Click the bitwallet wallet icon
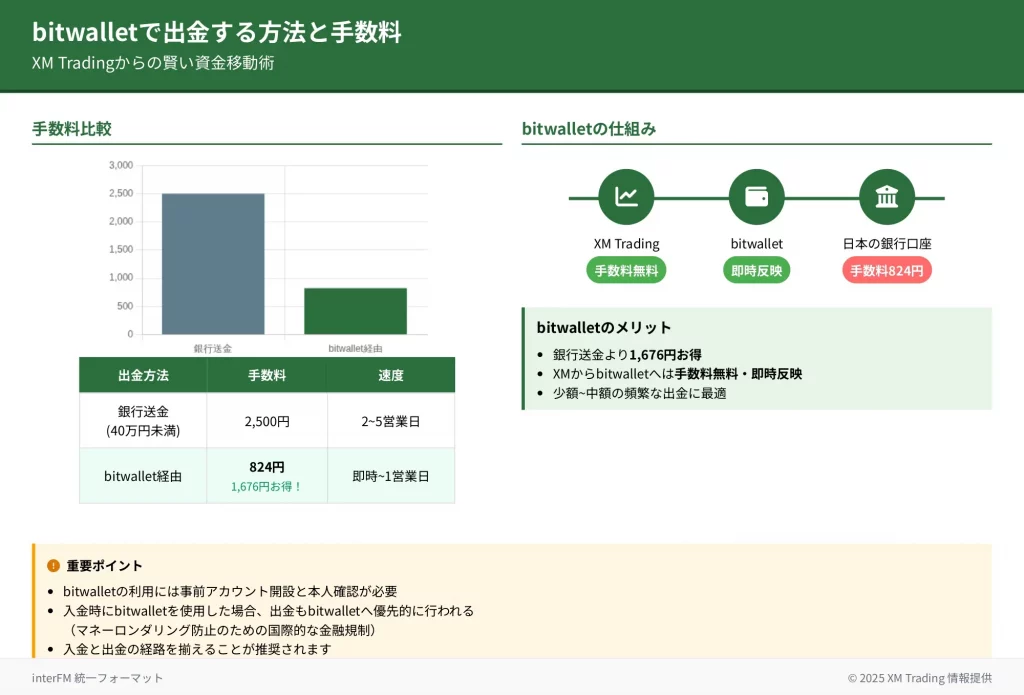 [x=756, y=197]
